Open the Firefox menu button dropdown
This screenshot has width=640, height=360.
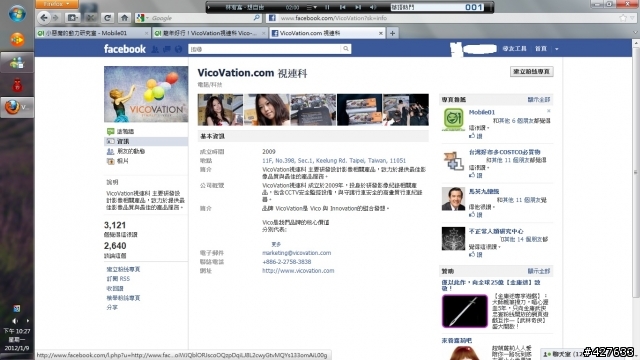(x=57, y=4)
